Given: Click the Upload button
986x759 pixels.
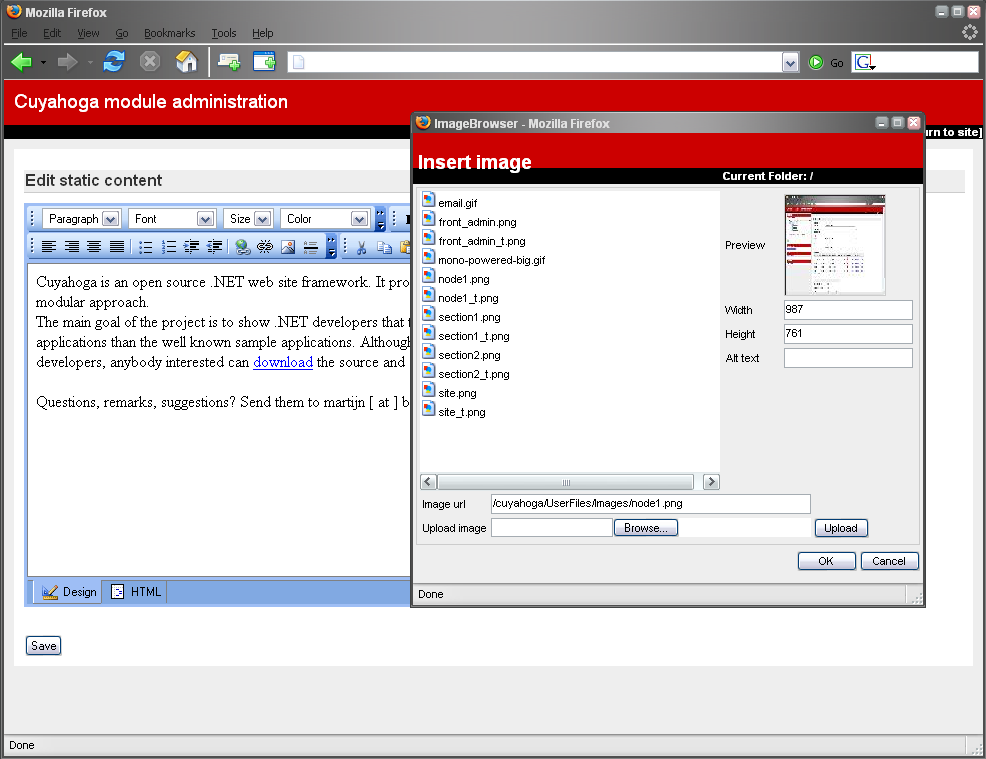Looking at the screenshot, I should tap(841, 528).
